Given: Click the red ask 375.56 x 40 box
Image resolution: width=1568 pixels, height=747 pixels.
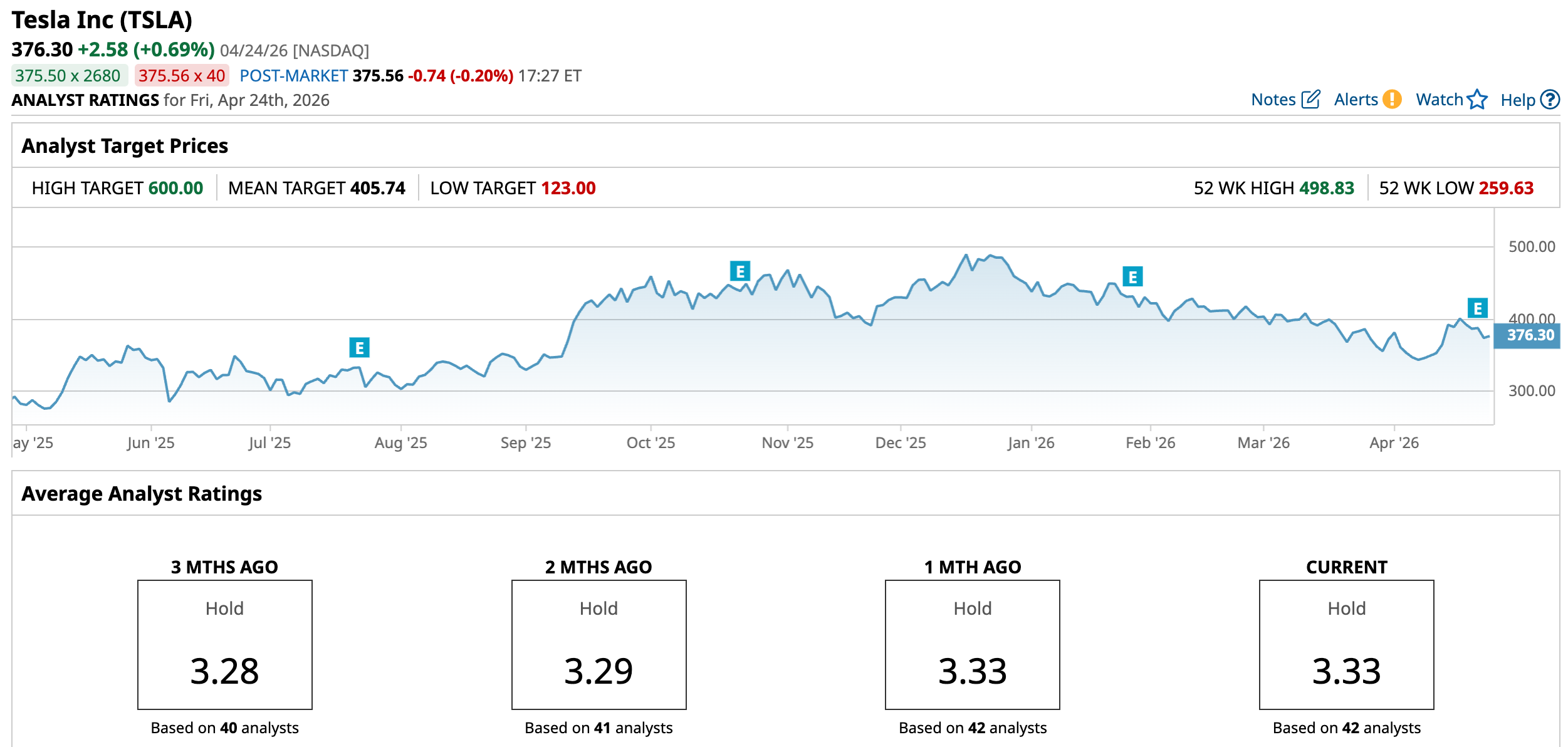Looking at the screenshot, I should [182, 76].
